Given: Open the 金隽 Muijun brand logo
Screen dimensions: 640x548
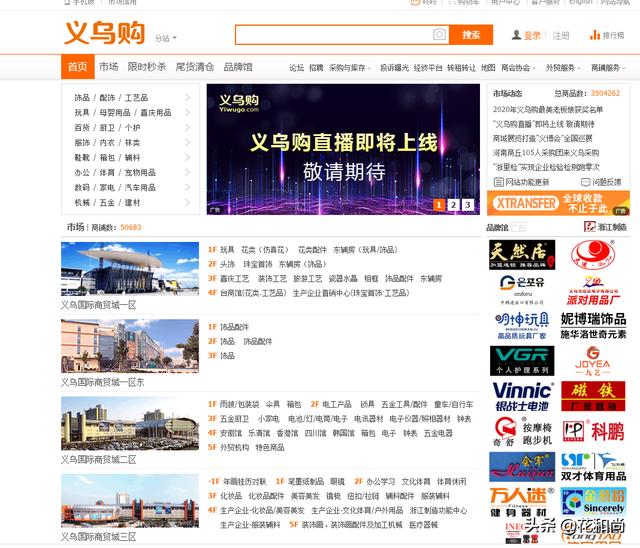Looking at the screenshot, I should pos(522,467).
